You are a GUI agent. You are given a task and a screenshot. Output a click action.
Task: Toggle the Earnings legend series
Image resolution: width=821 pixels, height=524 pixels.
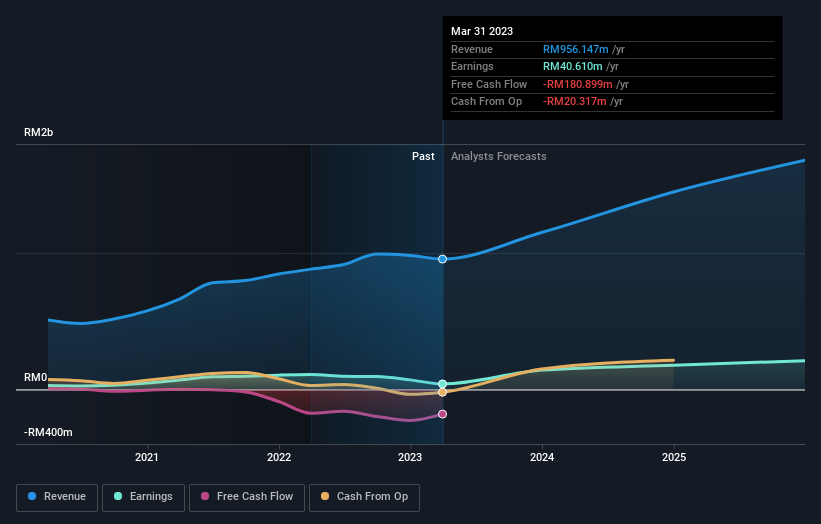143,497
